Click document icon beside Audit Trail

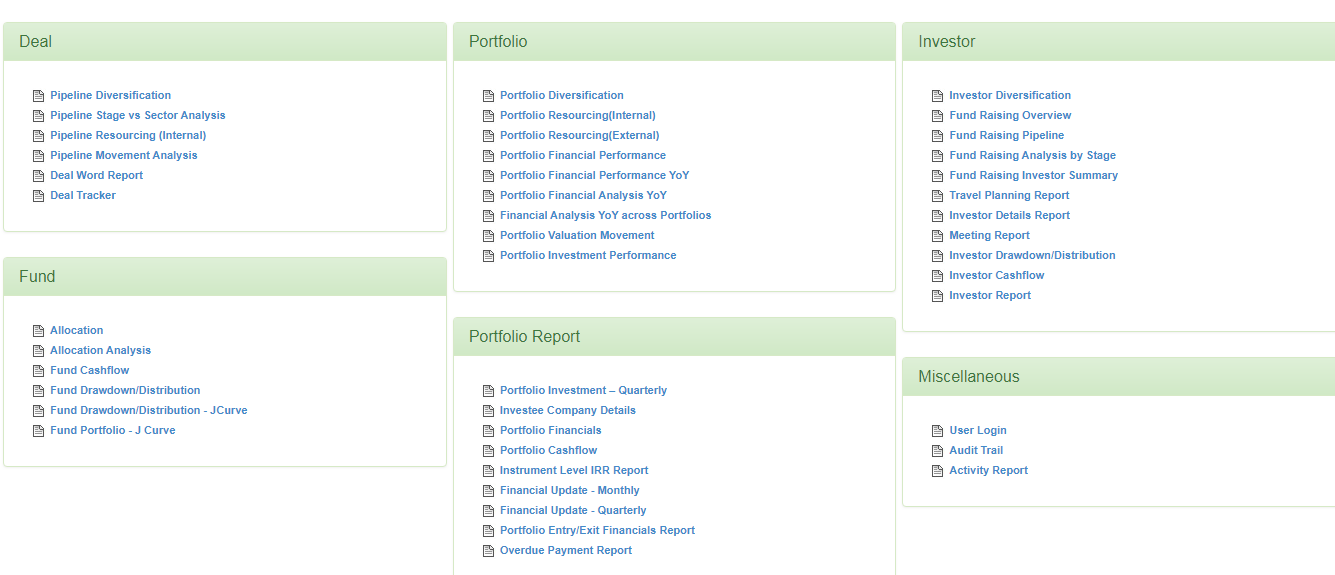[938, 451]
